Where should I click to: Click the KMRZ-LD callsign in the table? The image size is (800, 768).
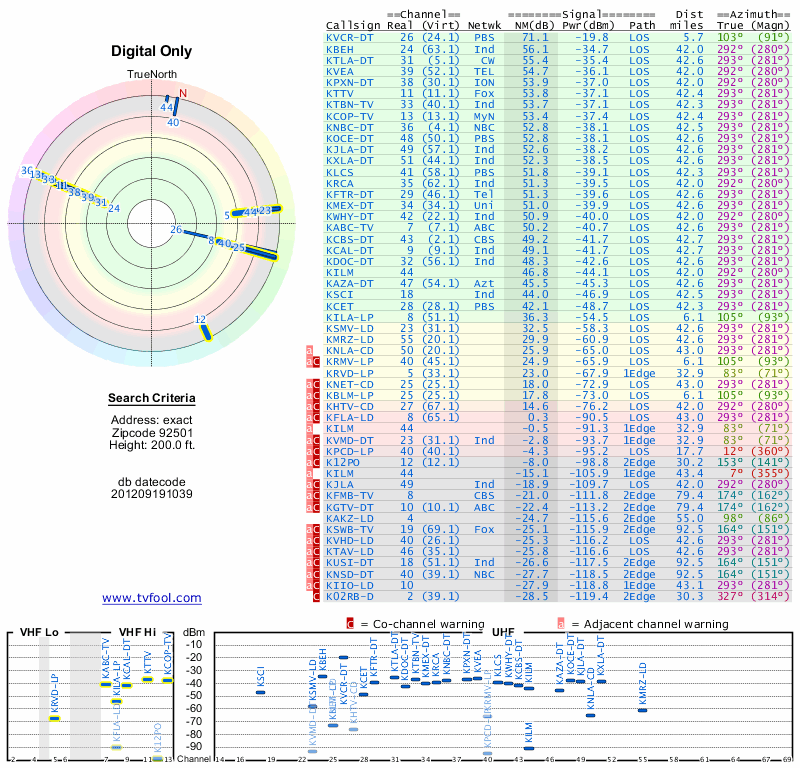click(x=349, y=339)
